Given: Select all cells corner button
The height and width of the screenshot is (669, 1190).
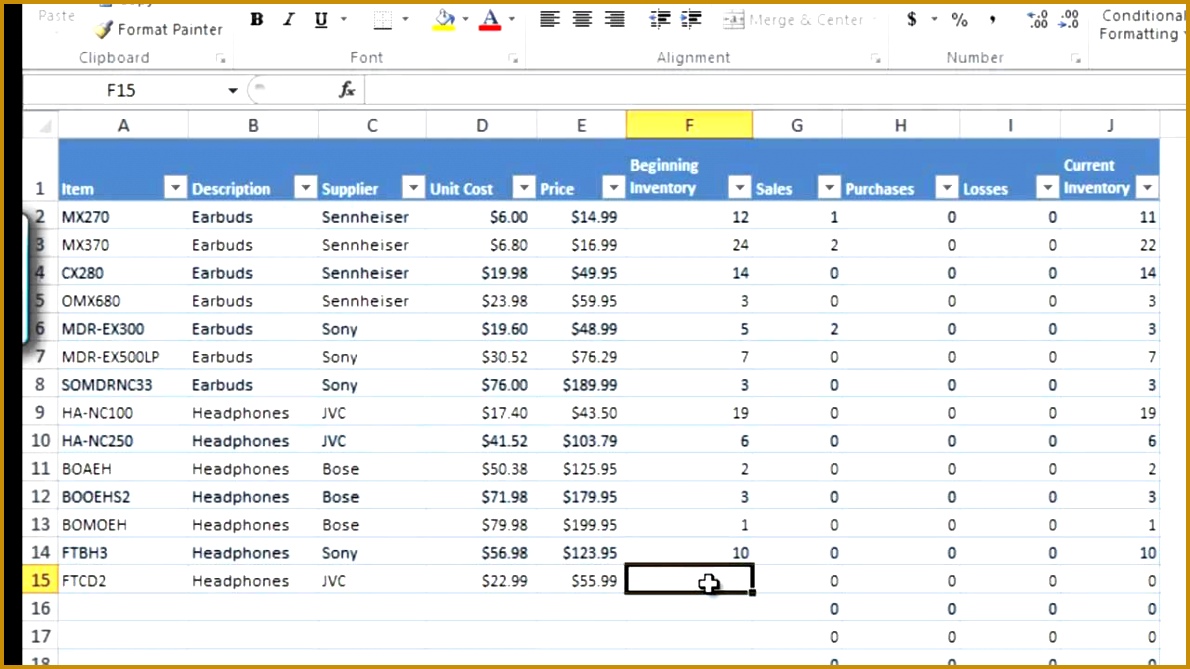Looking at the screenshot, I should tap(40, 125).
